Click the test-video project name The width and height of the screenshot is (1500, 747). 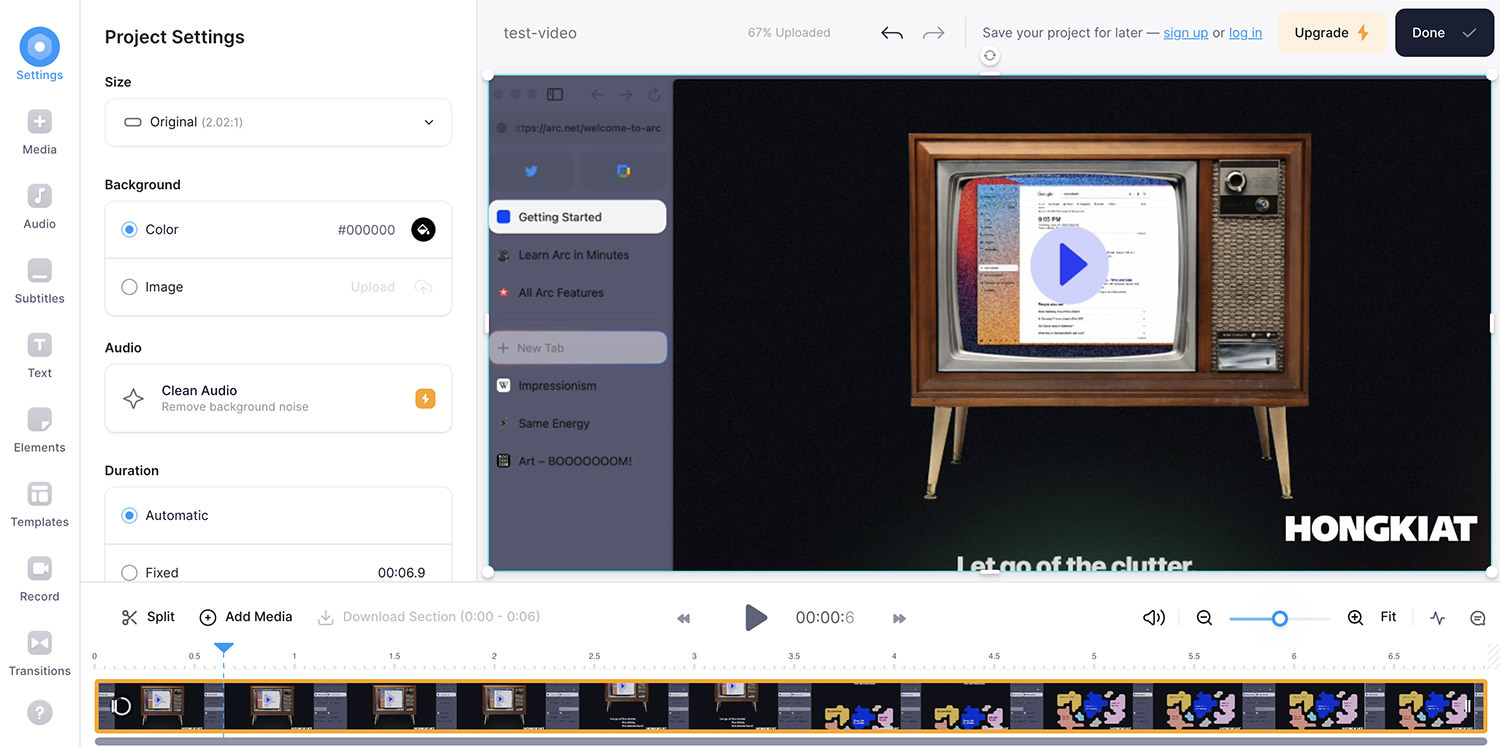(540, 33)
